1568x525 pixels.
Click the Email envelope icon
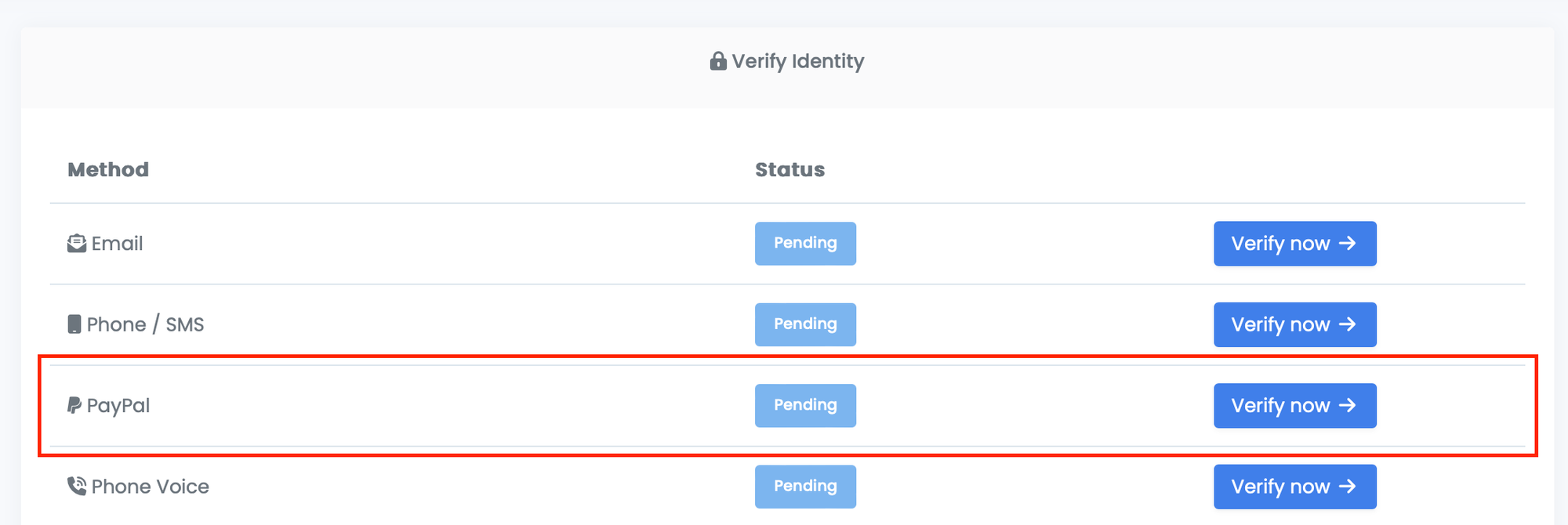tap(77, 244)
